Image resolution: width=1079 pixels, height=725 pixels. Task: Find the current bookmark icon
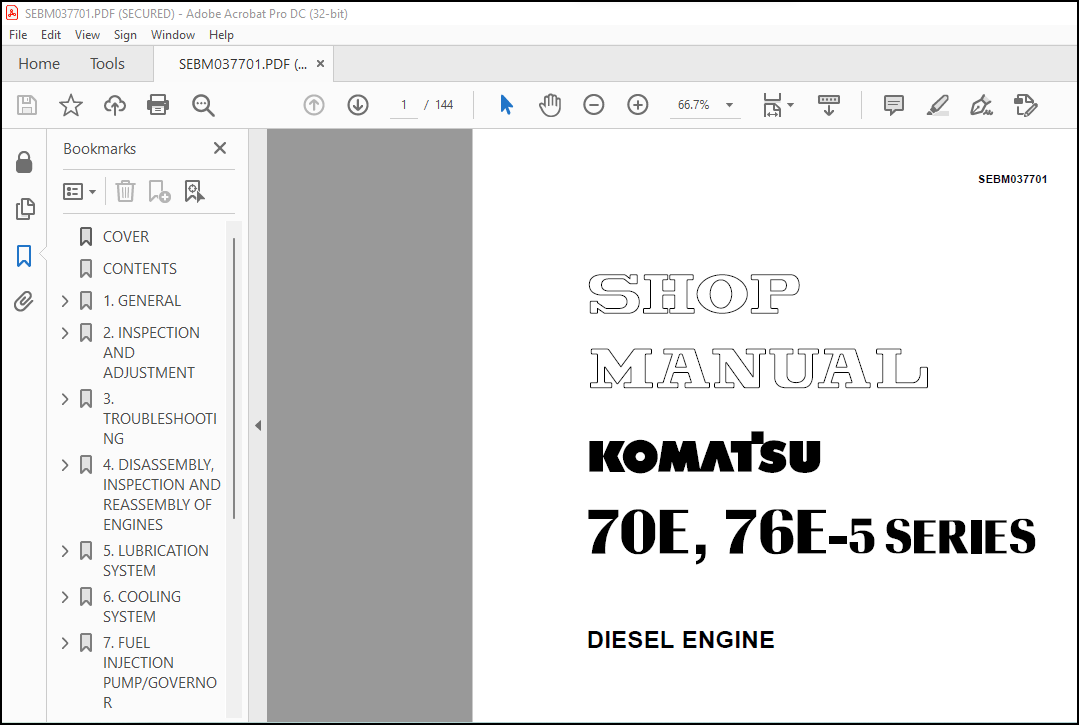pos(194,191)
